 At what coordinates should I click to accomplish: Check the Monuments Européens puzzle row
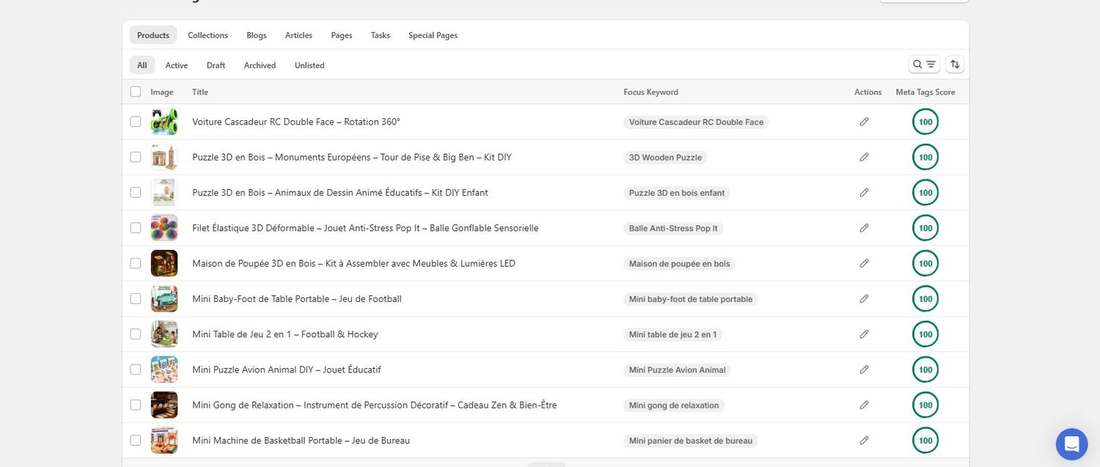(x=135, y=157)
